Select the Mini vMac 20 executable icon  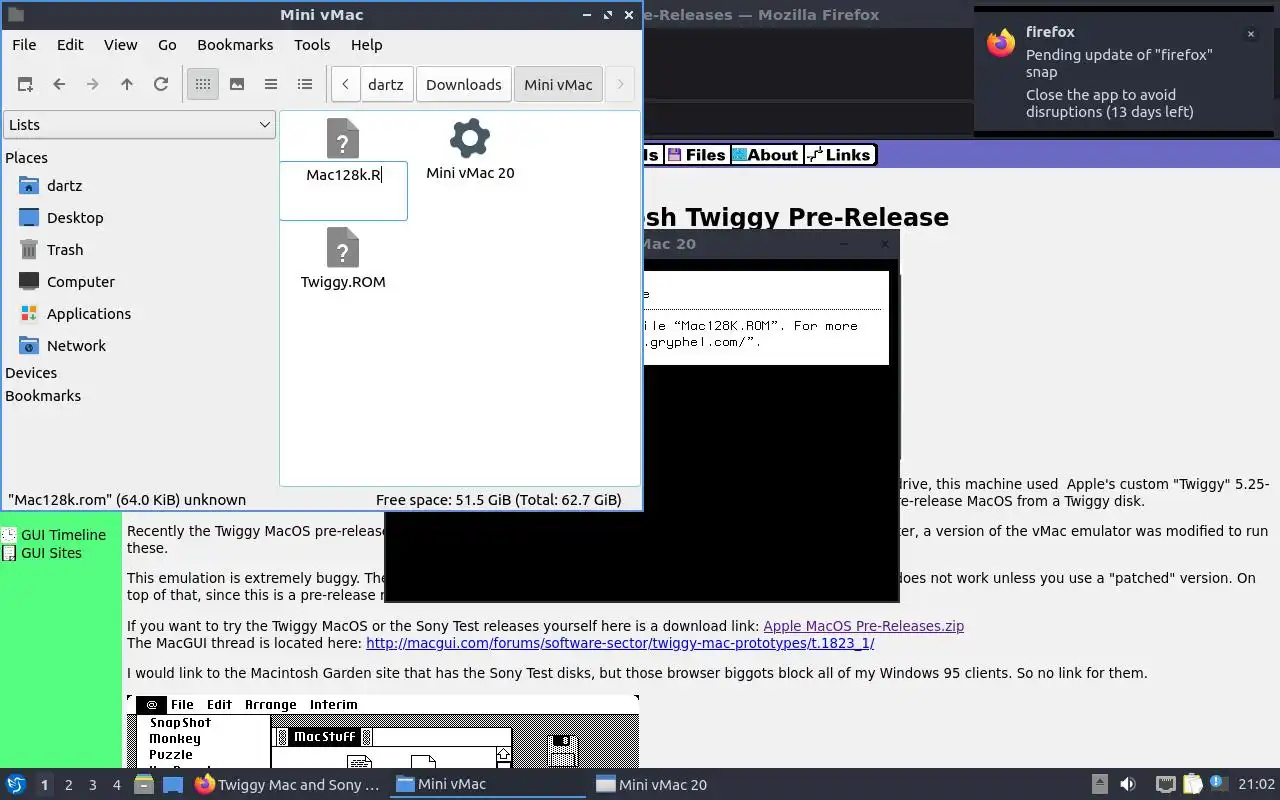click(x=470, y=138)
